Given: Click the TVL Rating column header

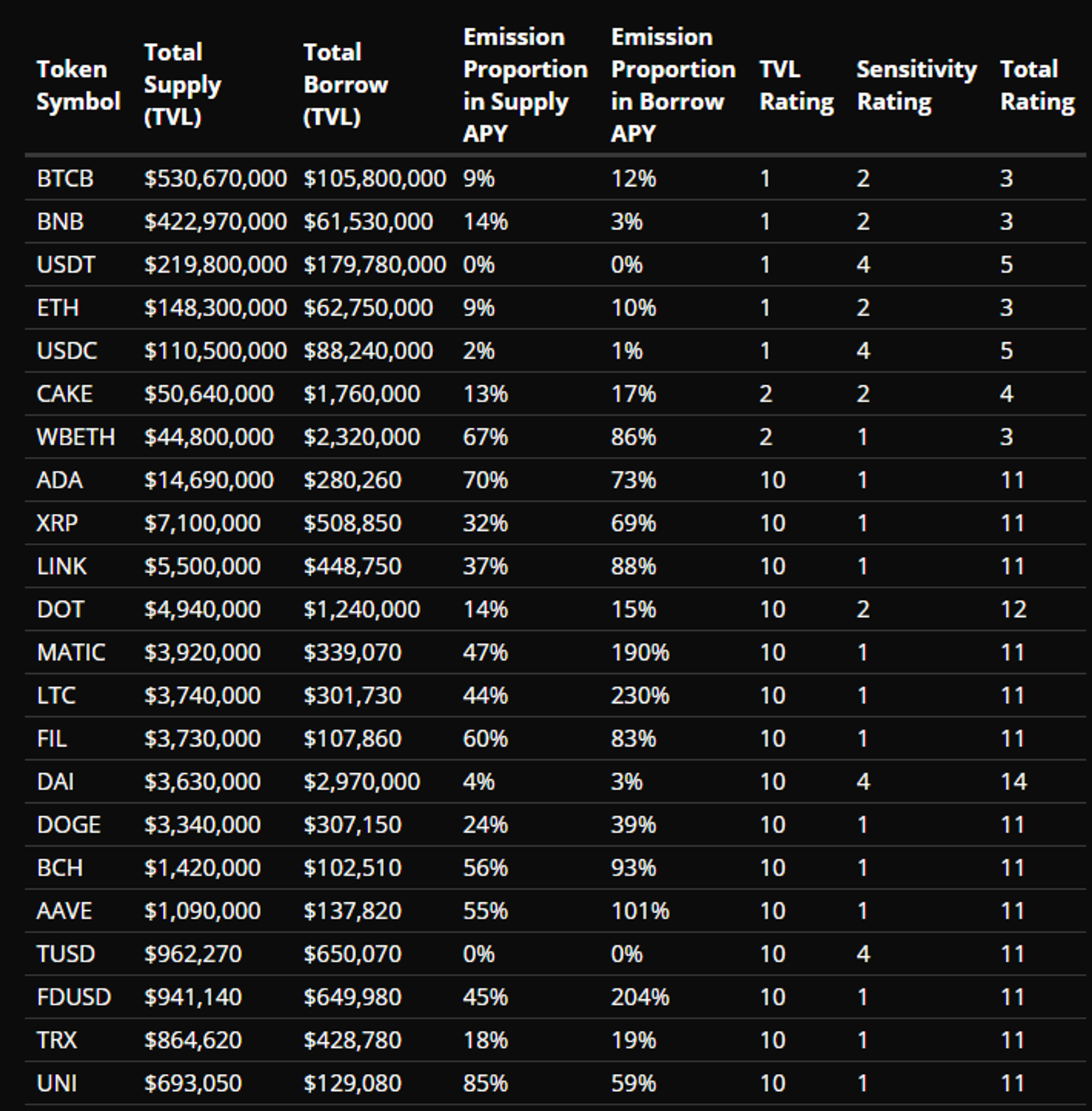Looking at the screenshot, I should click(796, 85).
